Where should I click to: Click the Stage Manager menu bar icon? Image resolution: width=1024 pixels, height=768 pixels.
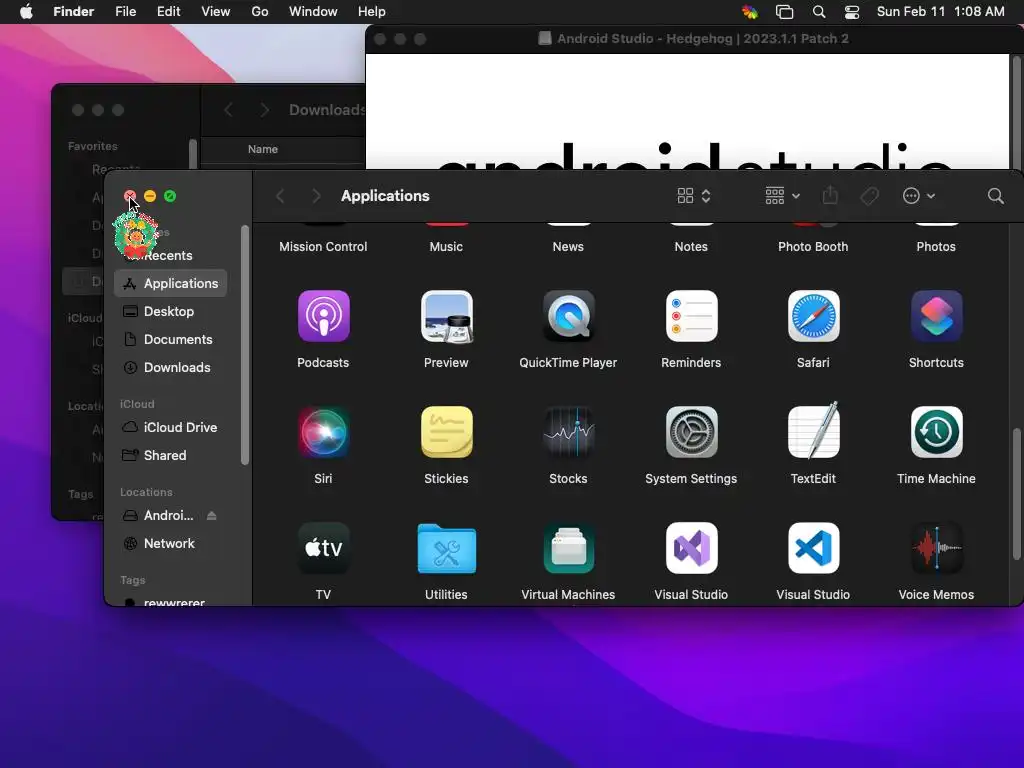(784, 12)
